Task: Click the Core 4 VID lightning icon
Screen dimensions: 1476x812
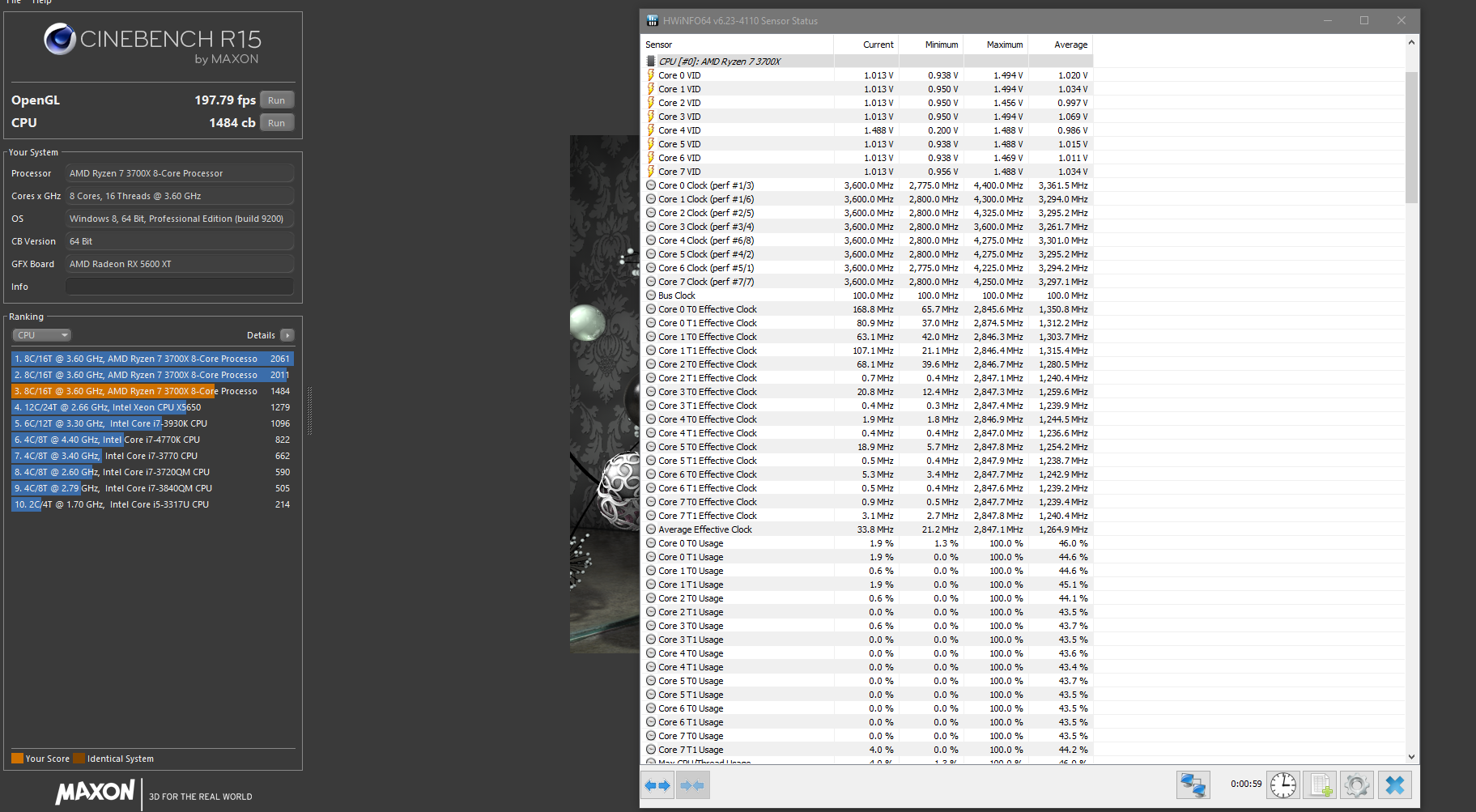Action: click(x=651, y=130)
